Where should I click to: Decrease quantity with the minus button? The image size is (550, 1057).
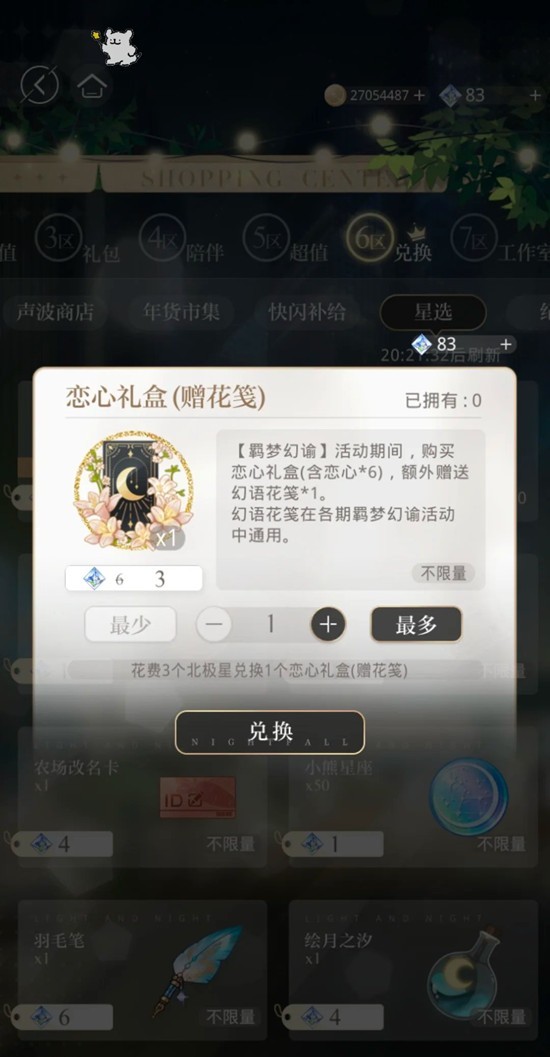214,625
